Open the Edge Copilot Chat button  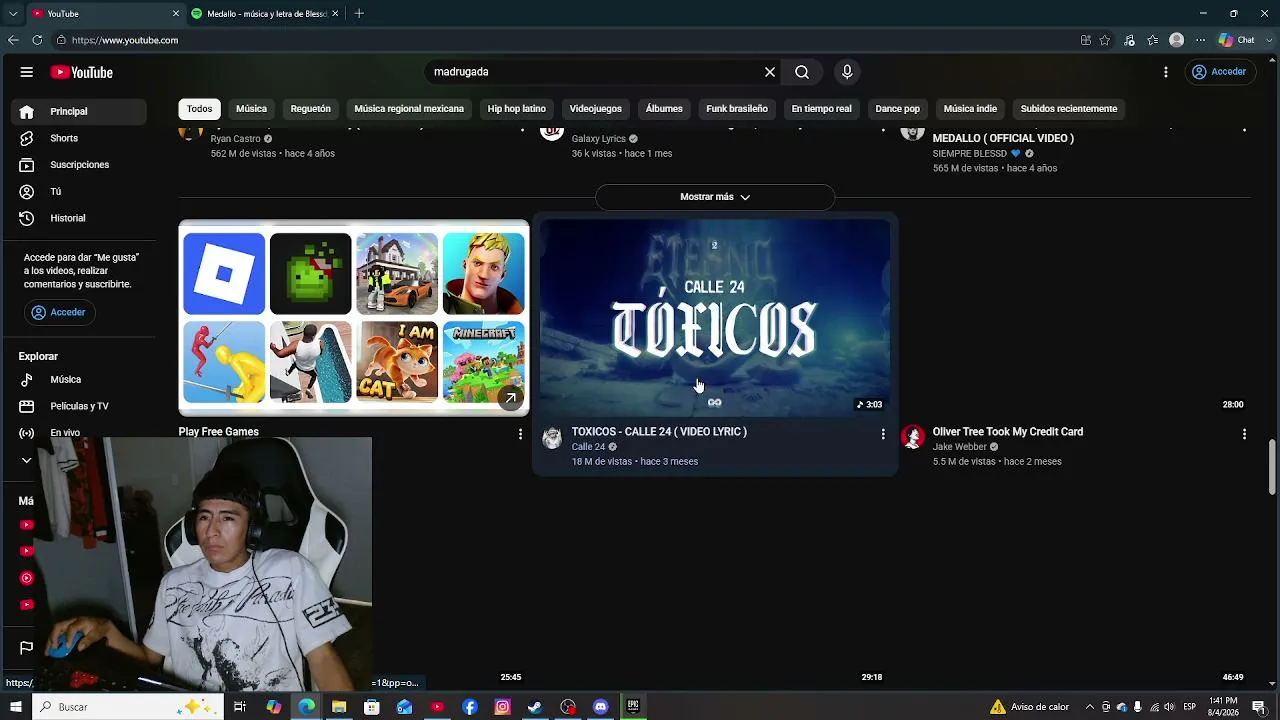tap(1237, 40)
